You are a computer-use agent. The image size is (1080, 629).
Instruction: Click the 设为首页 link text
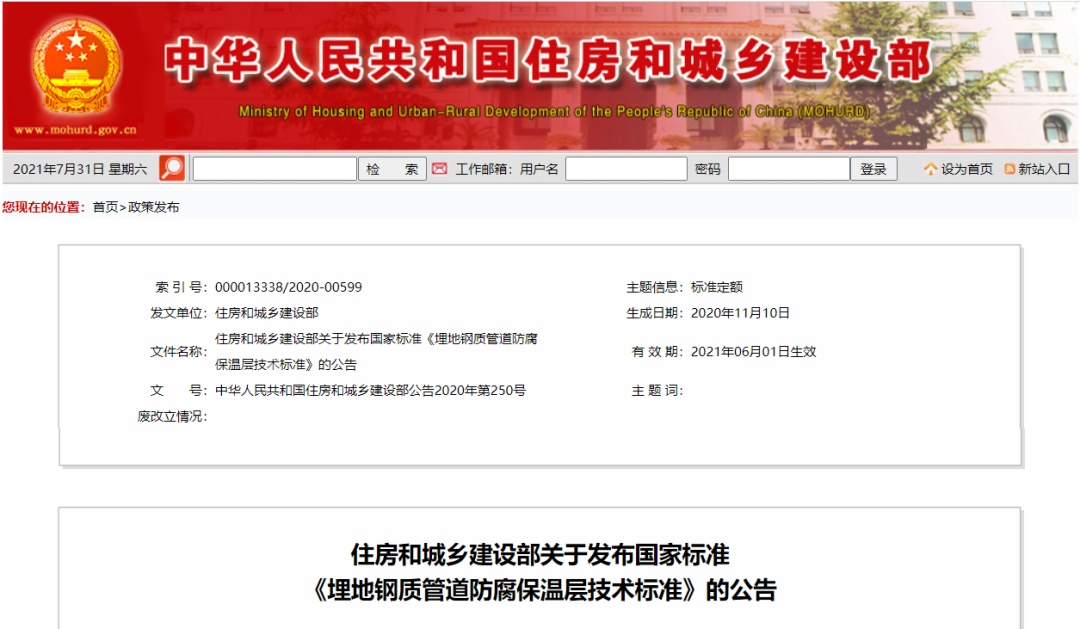pyautogui.click(x=967, y=169)
